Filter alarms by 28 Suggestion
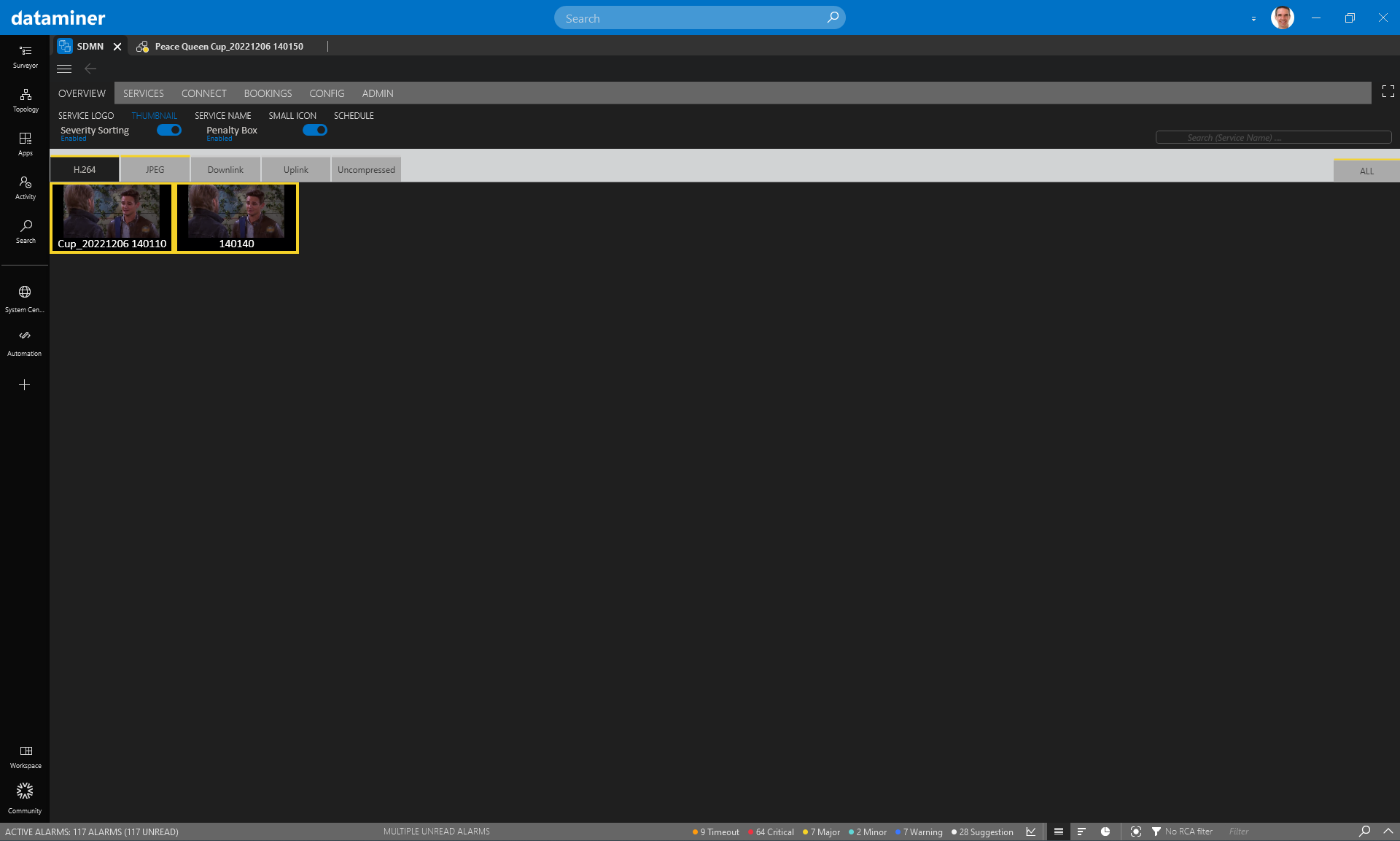 pyautogui.click(x=982, y=832)
